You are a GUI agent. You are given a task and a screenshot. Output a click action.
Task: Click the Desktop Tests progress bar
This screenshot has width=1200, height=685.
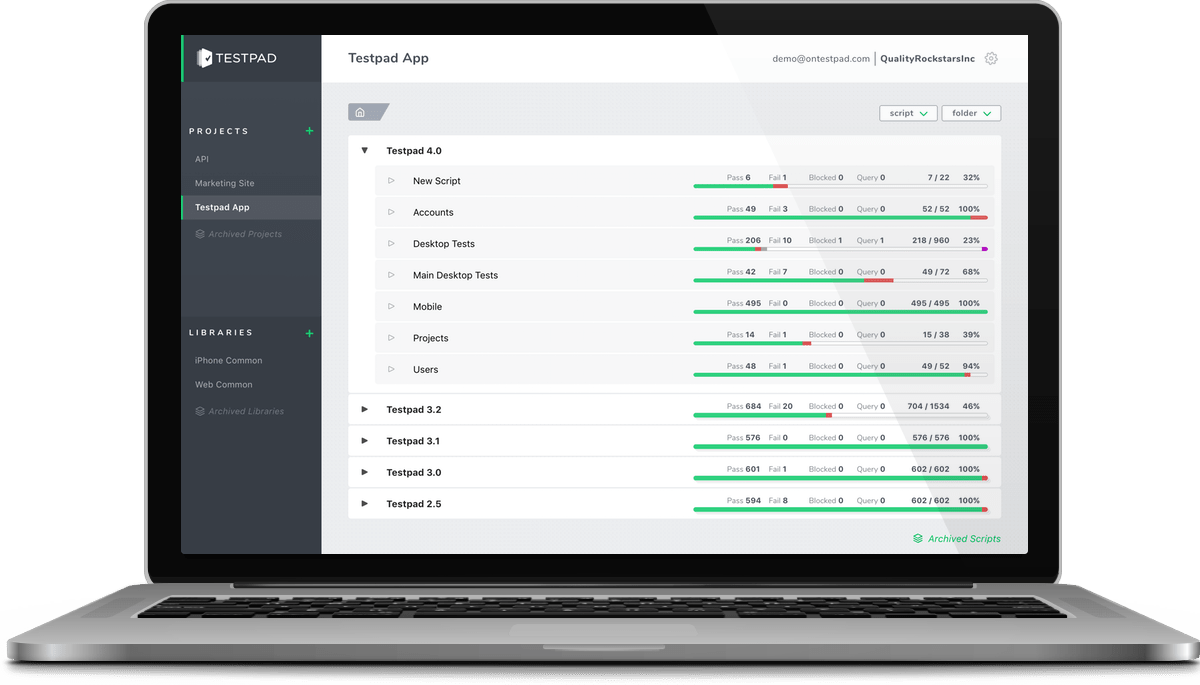(x=840, y=249)
